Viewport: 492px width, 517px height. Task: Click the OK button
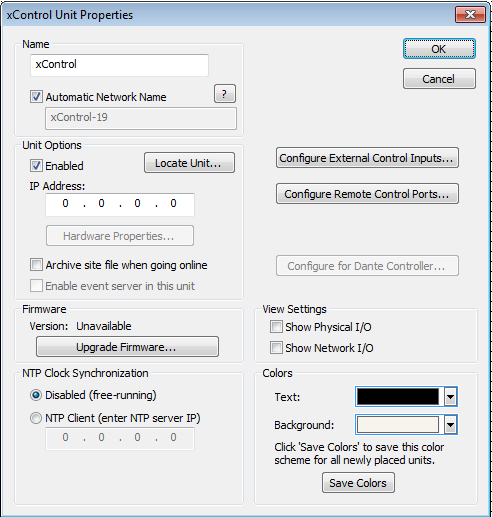tap(439, 49)
